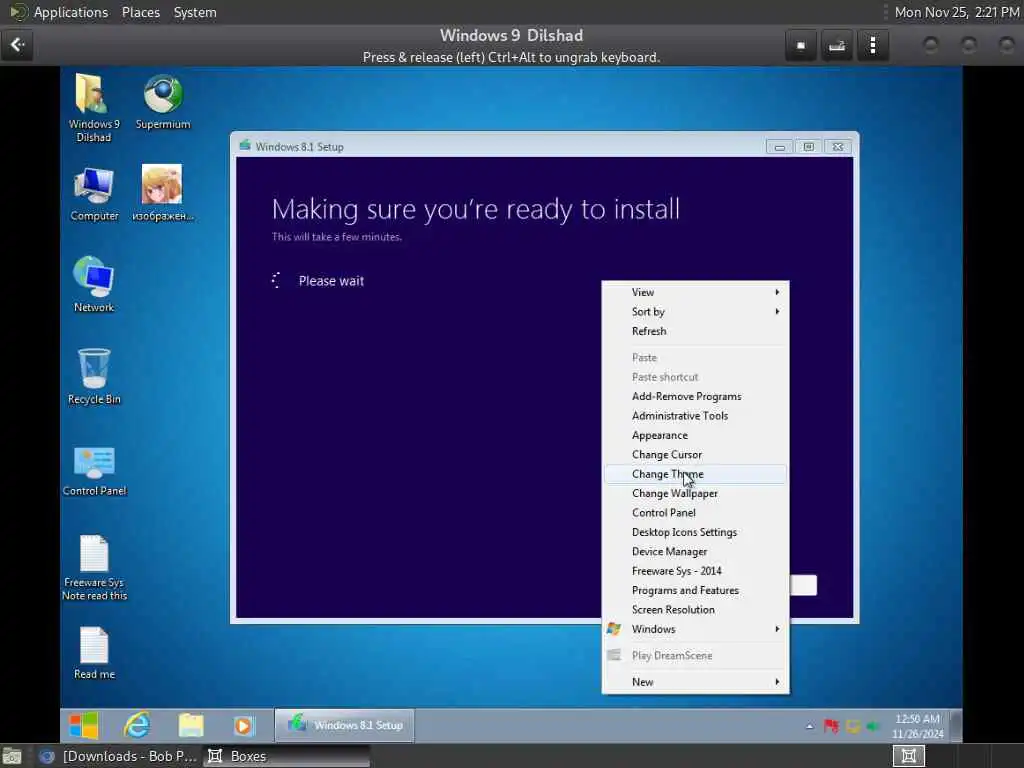This screenshot has width=1024, height=768.
Task: Choose Desktop Icons Settings entry
Action: click(x=696, y=532)
